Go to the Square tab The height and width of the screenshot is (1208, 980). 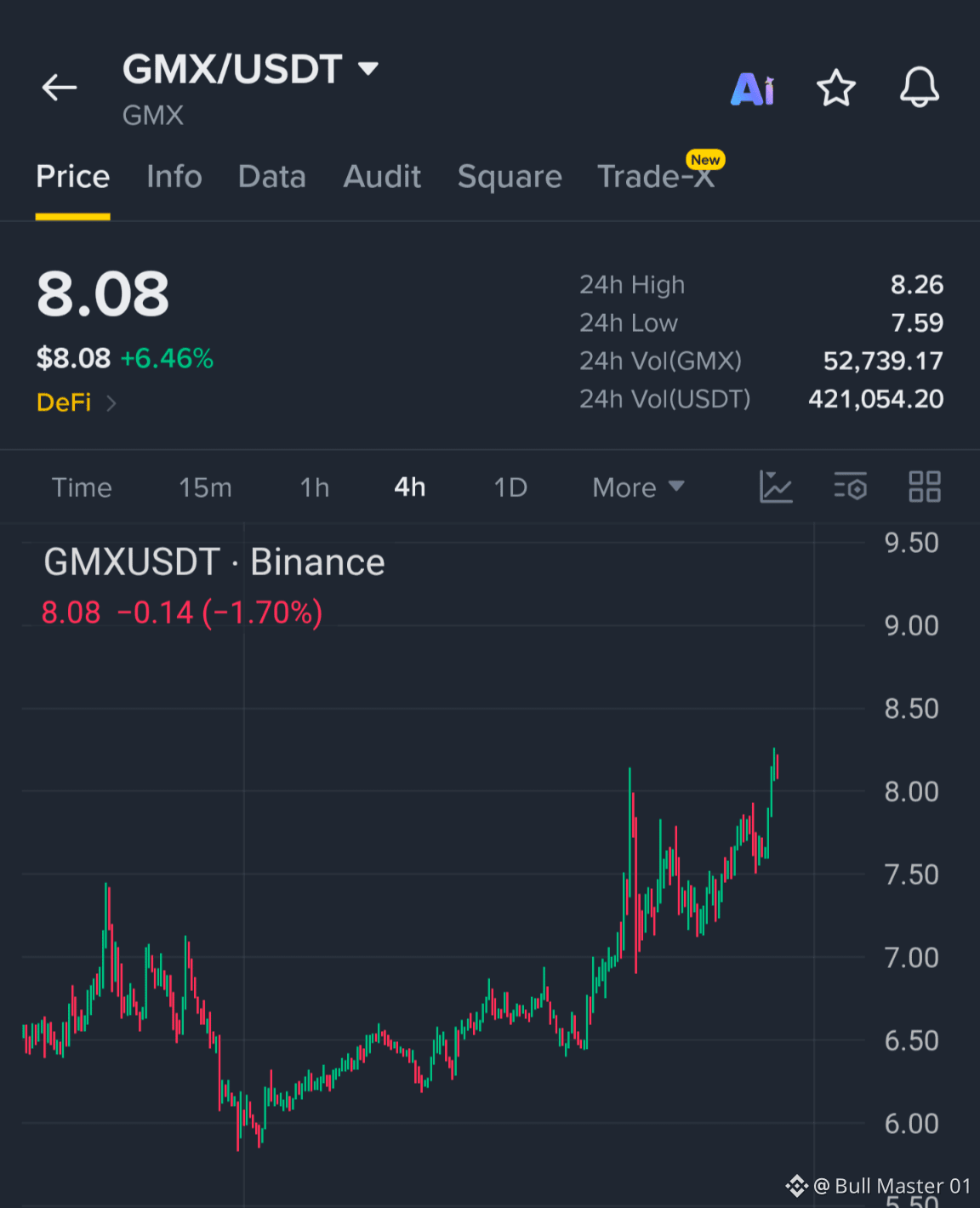(510, 177)
